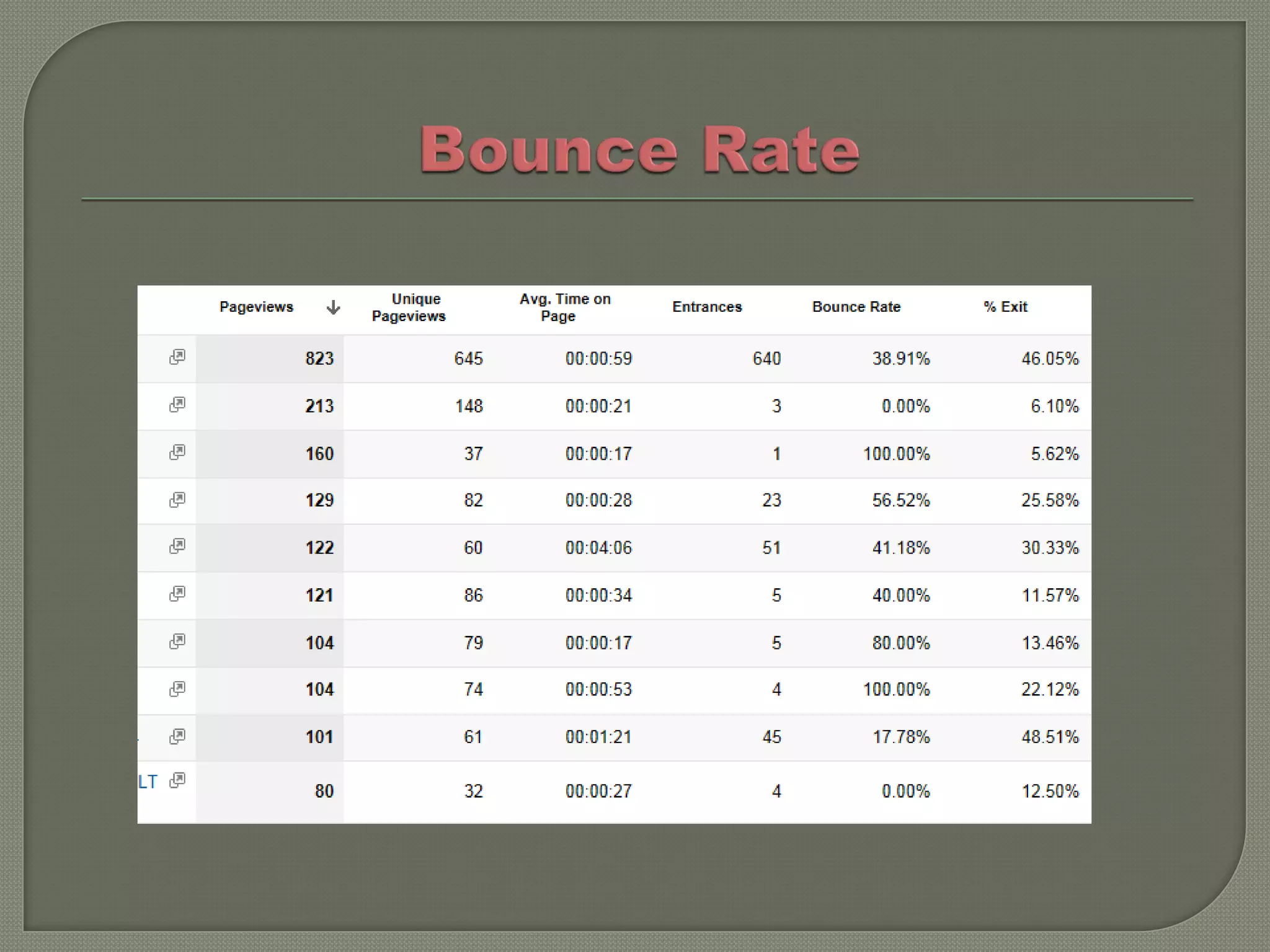1270x952 pixels.
Task: Select the Bounce Rate slide title
Action: 639,149
